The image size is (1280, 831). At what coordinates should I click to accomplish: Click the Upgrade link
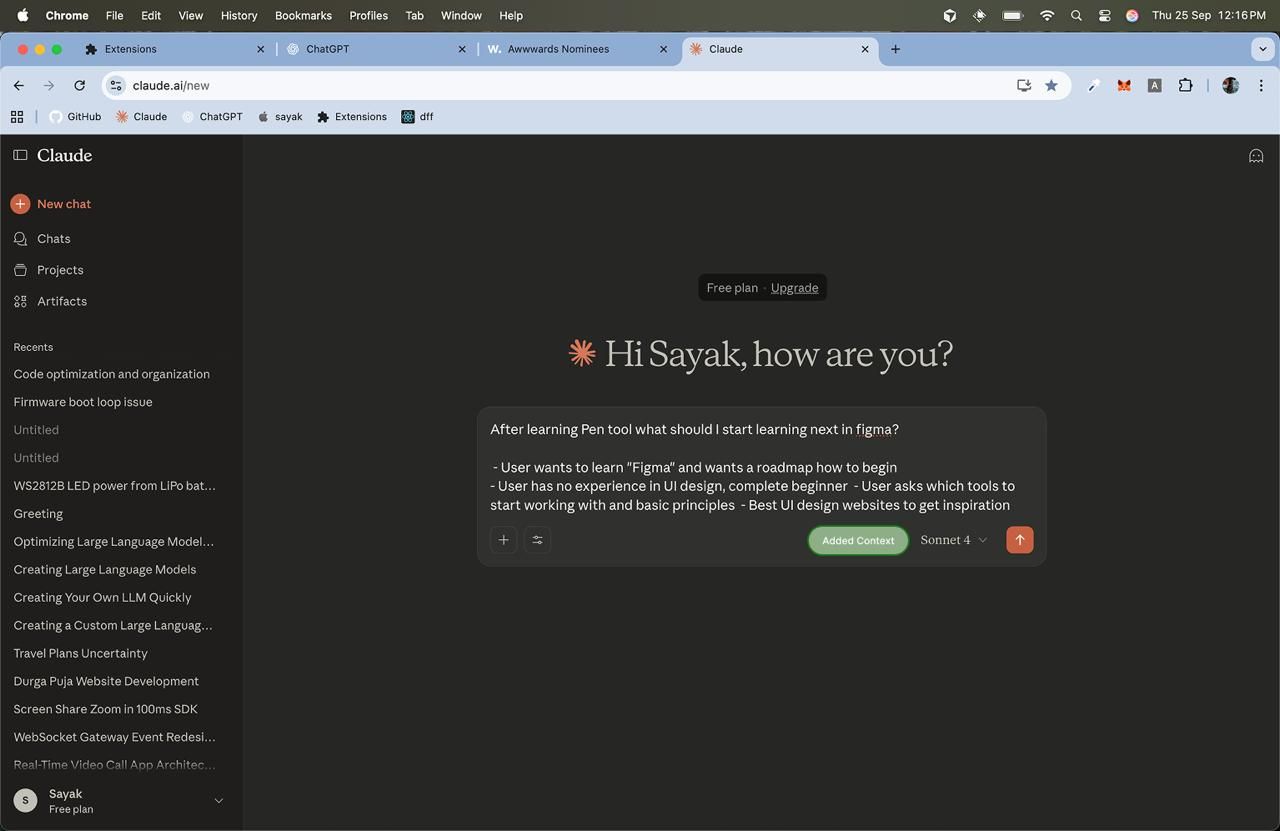tap(794, 288)
